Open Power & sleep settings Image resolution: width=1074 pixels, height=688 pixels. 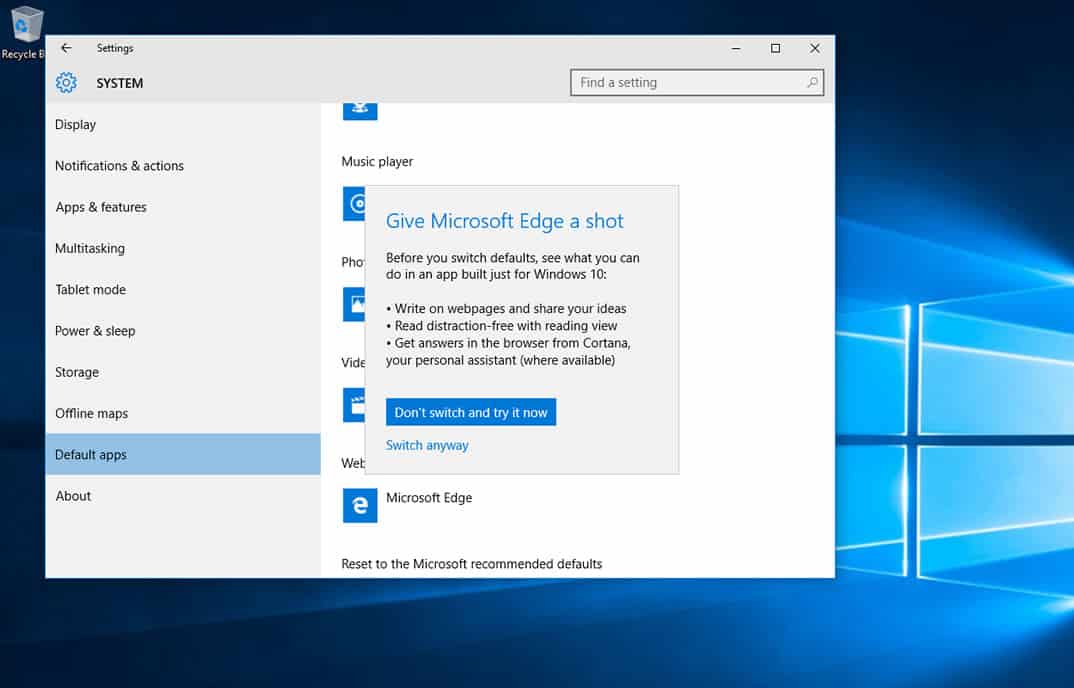tap(95, 331)
